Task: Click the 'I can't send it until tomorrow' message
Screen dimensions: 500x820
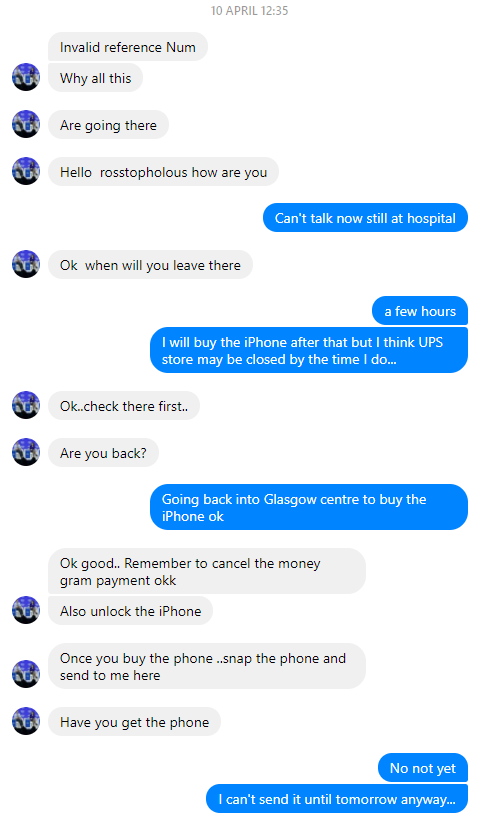Action: click(x=337, y=799)
